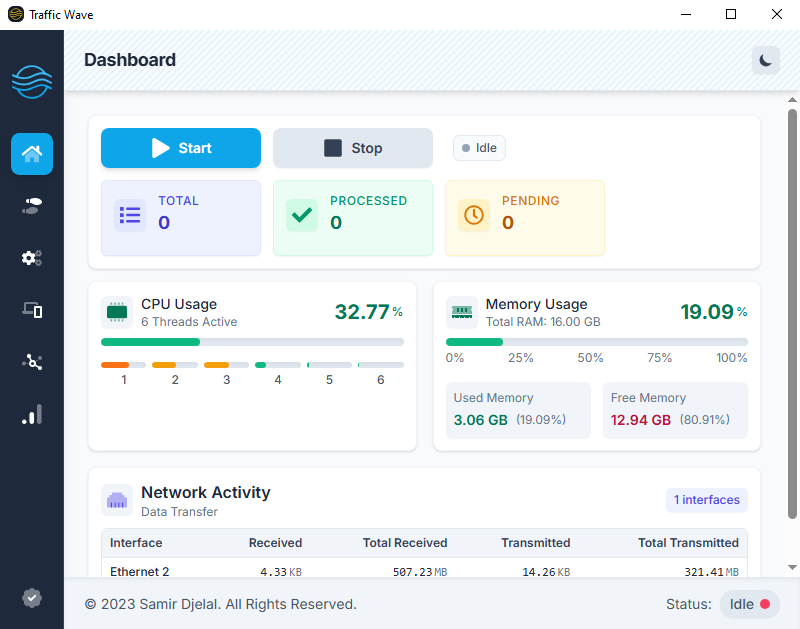This screenshot has width=800, height=629.
Task: Click the Total Transmitted column header
Action: [688, 543]
